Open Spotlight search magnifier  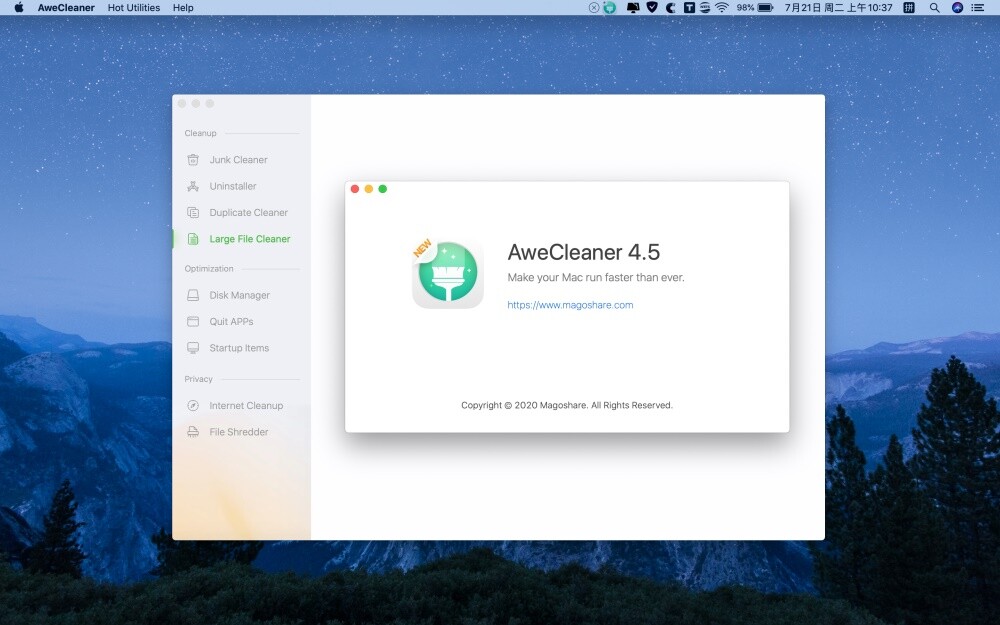point(934,8)
